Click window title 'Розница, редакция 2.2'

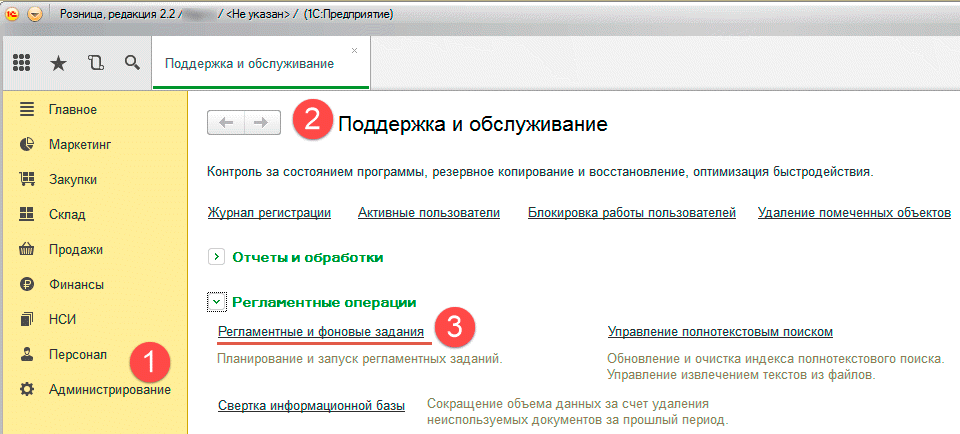pyautogui.click(x=118, y=13)
